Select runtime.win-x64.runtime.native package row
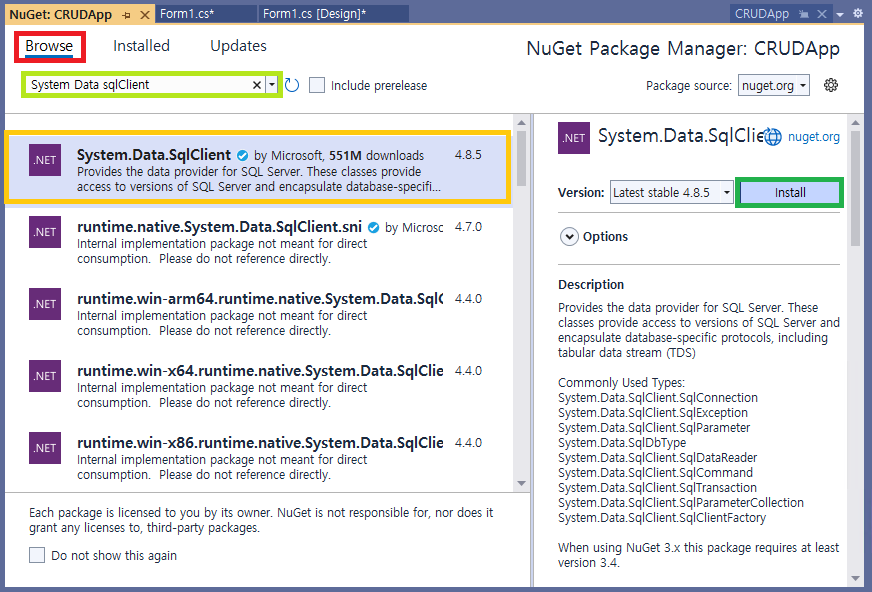872x592 pixels. pyautogui.click(x=258, y=386)
